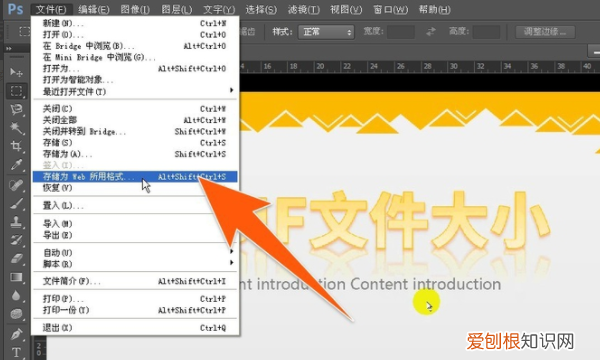Image resolution: width=600 pixels, height=360 pixels.
Task: Select the Sponge tool
Action: click(16, 314)
